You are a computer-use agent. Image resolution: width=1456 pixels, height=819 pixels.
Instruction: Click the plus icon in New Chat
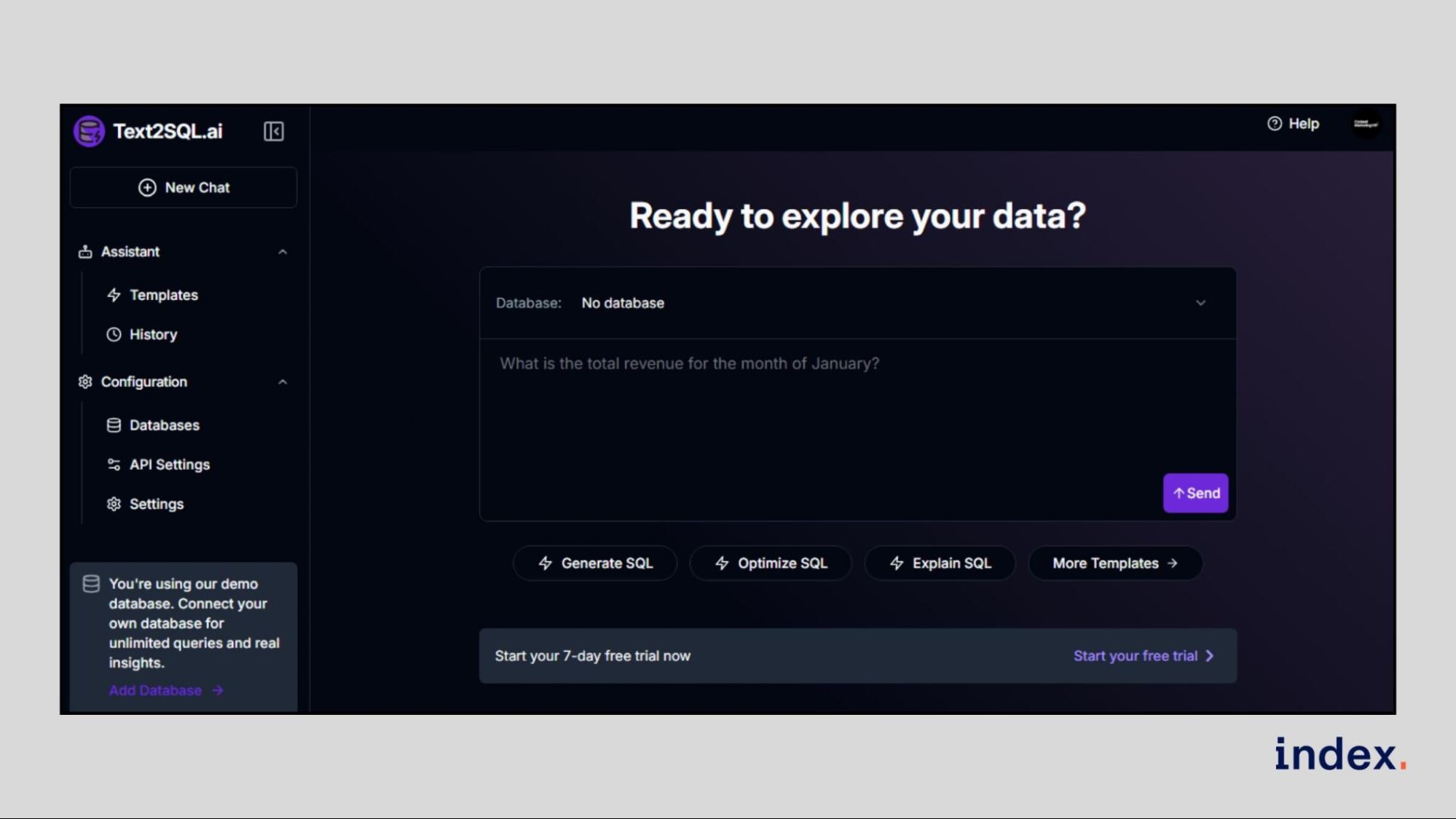point(147,188)
